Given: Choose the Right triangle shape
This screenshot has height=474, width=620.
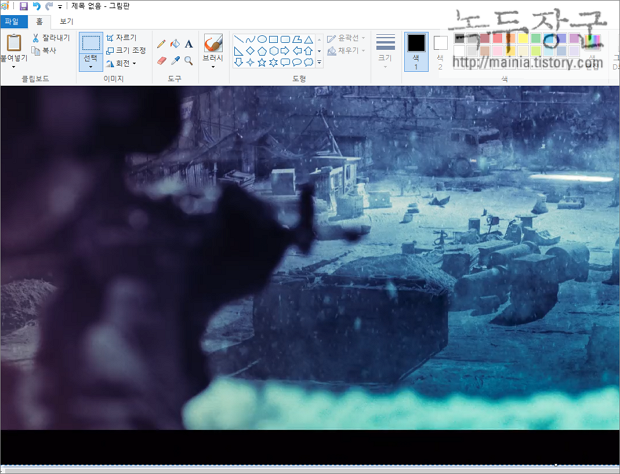Looking at the screenshot, I should pos(238,51).
